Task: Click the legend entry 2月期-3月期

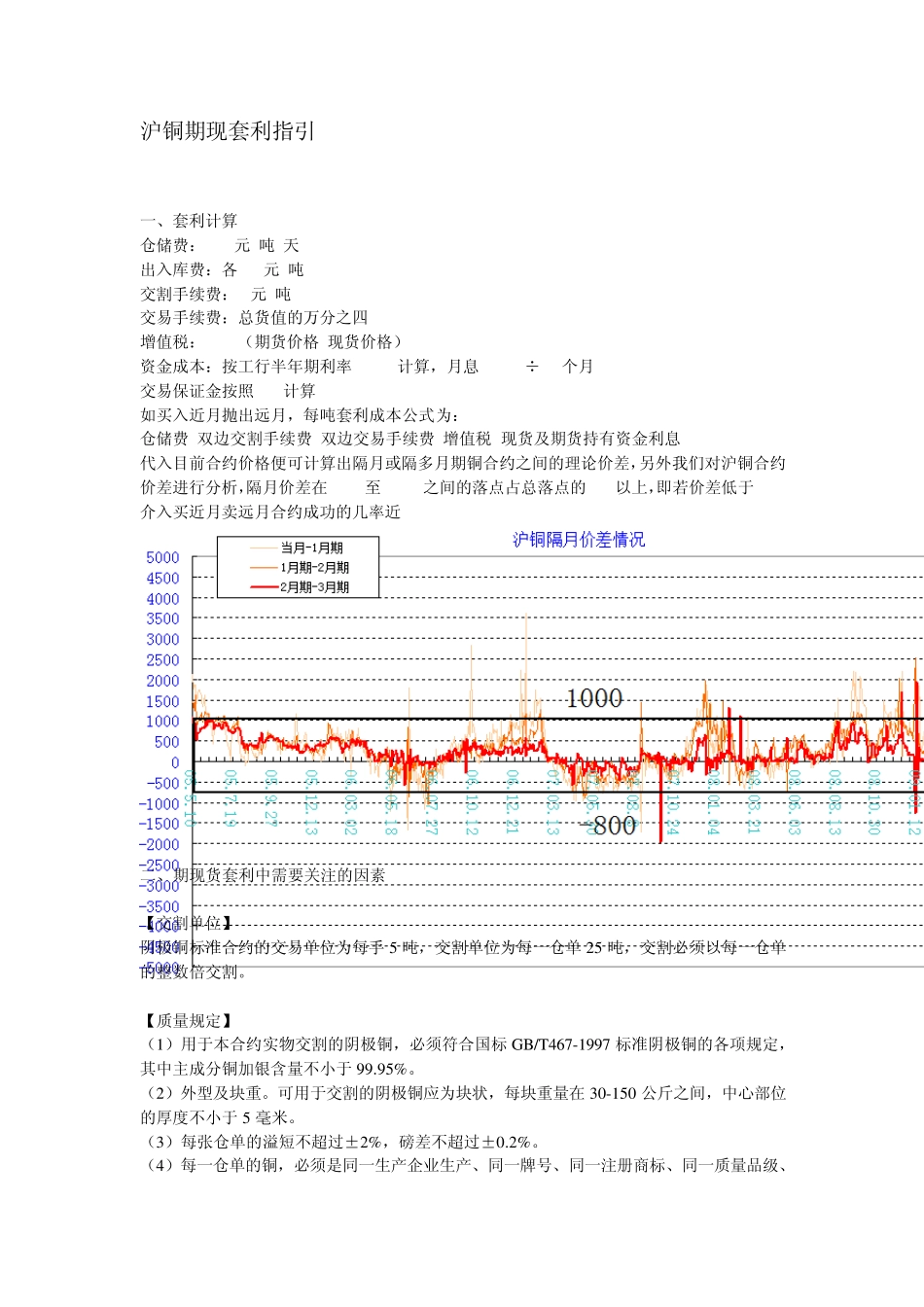Action: (300, 587)
